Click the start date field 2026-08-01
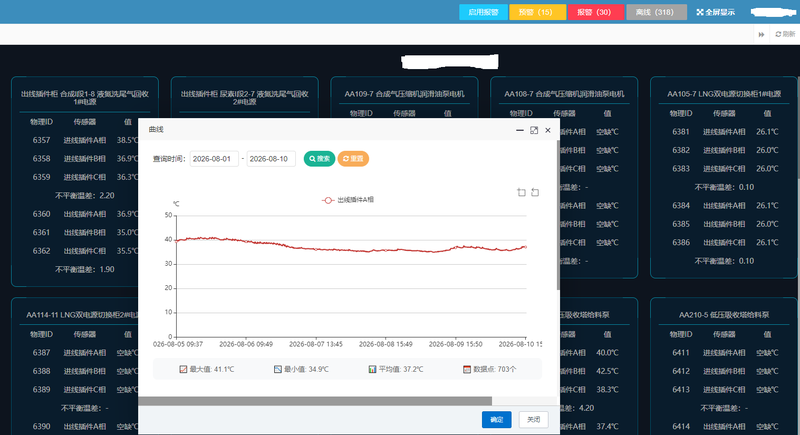The height and width of the screenshot is (435, 800). point(214,159)
